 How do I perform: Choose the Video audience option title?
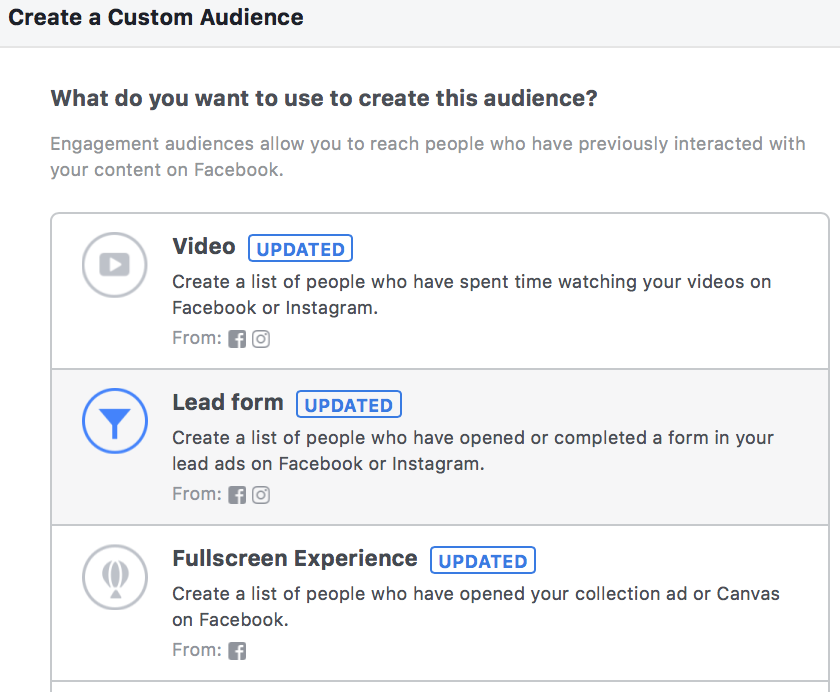tap(204, 246)
